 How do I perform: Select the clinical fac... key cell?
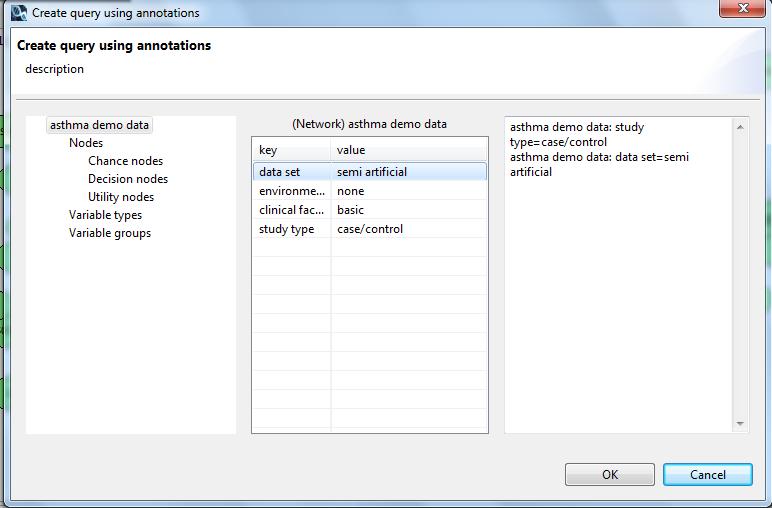click(x=292, y=210)
